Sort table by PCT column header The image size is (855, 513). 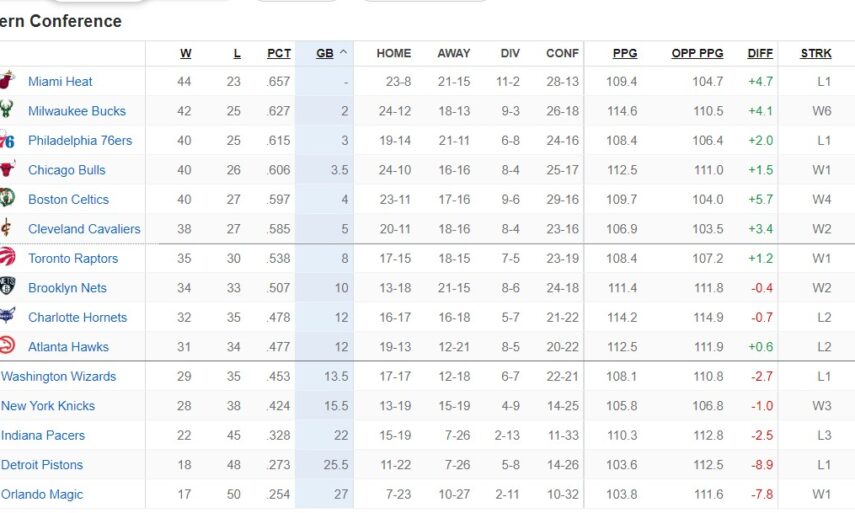[x=279, y=54]
